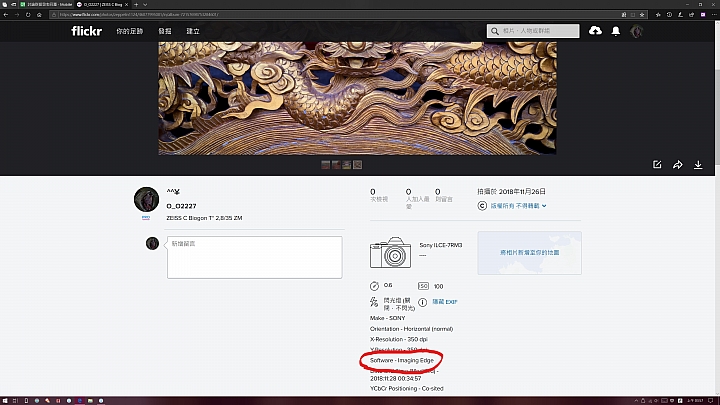Click the browser forward button
Image resolution: width=720 pixels, height=405 pixels.
(x=17, y=15)
